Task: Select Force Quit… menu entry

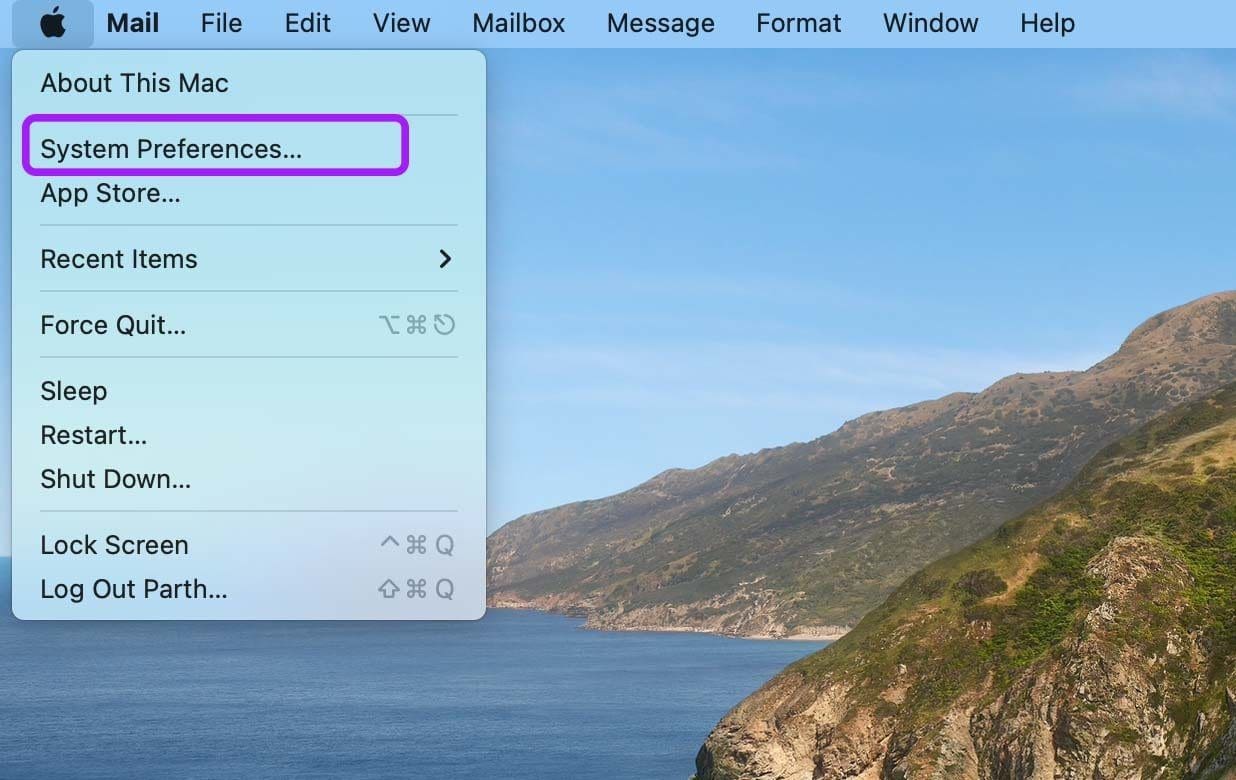Action: point(249,325)
